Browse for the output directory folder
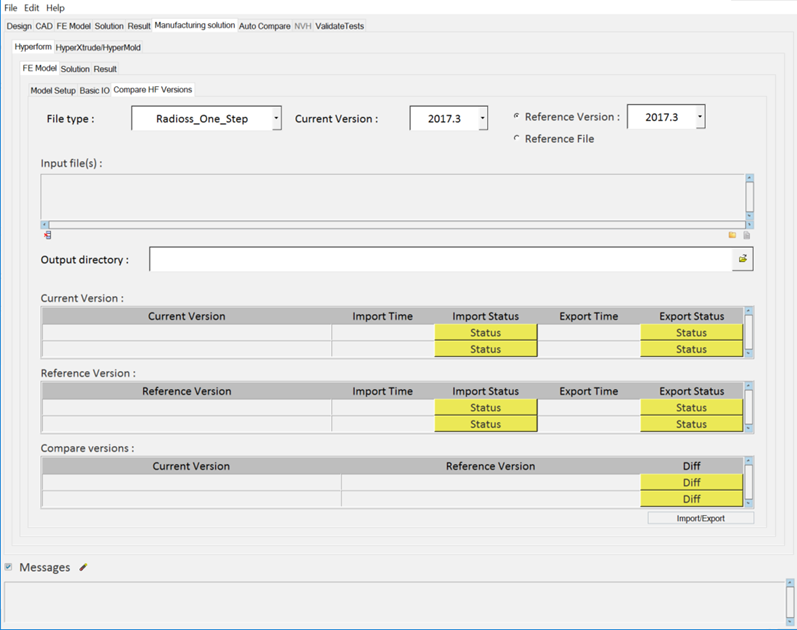Viewport: 797px width, 630px height. point(742,259)
